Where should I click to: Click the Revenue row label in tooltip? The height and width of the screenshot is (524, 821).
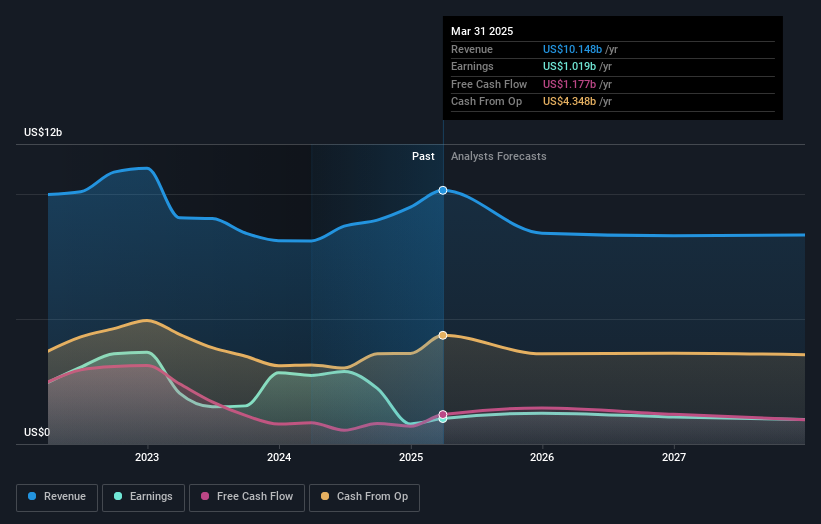tap(472, 49)
